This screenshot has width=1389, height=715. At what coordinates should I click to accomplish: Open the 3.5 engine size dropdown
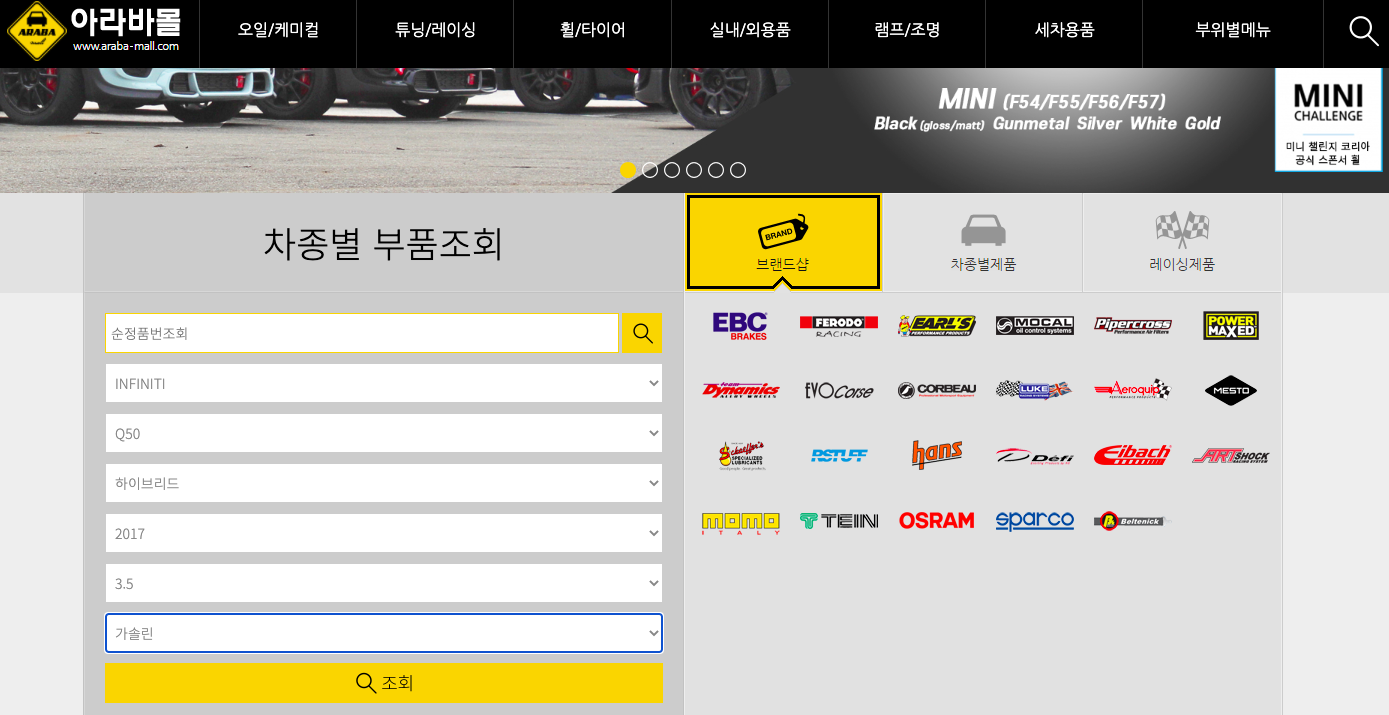384,583
